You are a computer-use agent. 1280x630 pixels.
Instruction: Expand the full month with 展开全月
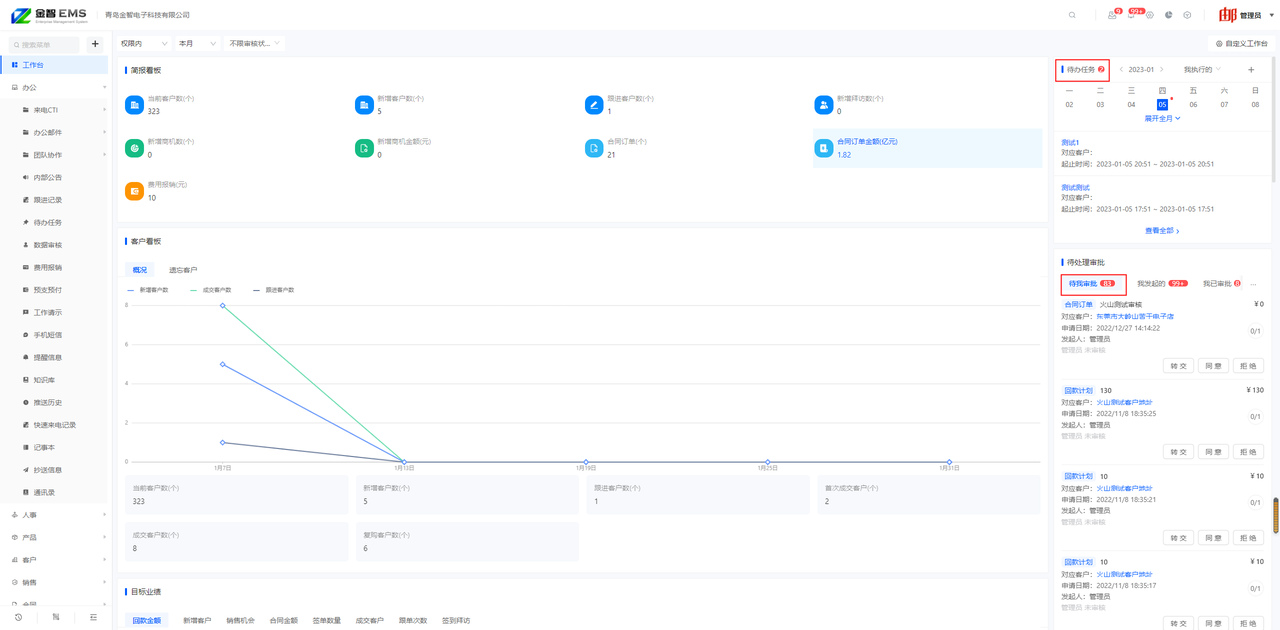tap(1162, 118)
